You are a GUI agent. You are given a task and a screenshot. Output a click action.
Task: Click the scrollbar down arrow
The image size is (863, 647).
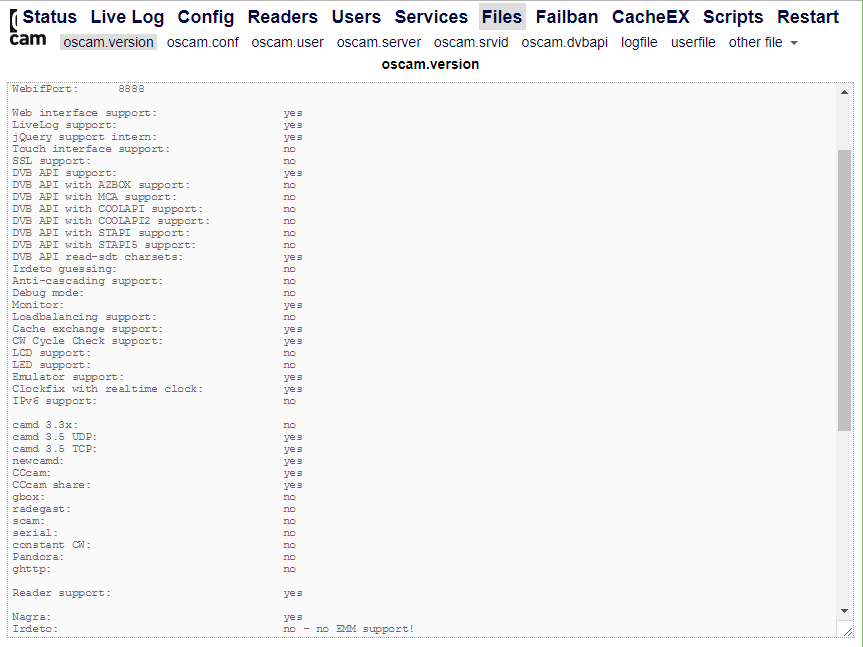click(844, 611)
